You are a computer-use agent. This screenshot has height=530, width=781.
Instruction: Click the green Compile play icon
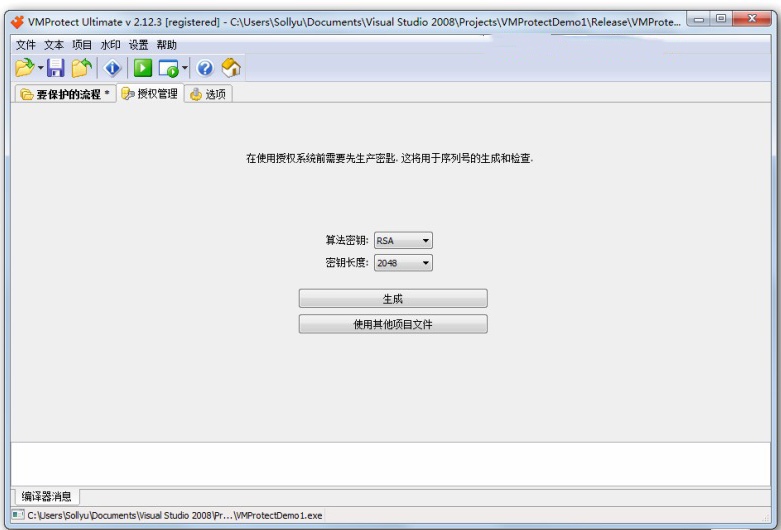pos(143,68)
